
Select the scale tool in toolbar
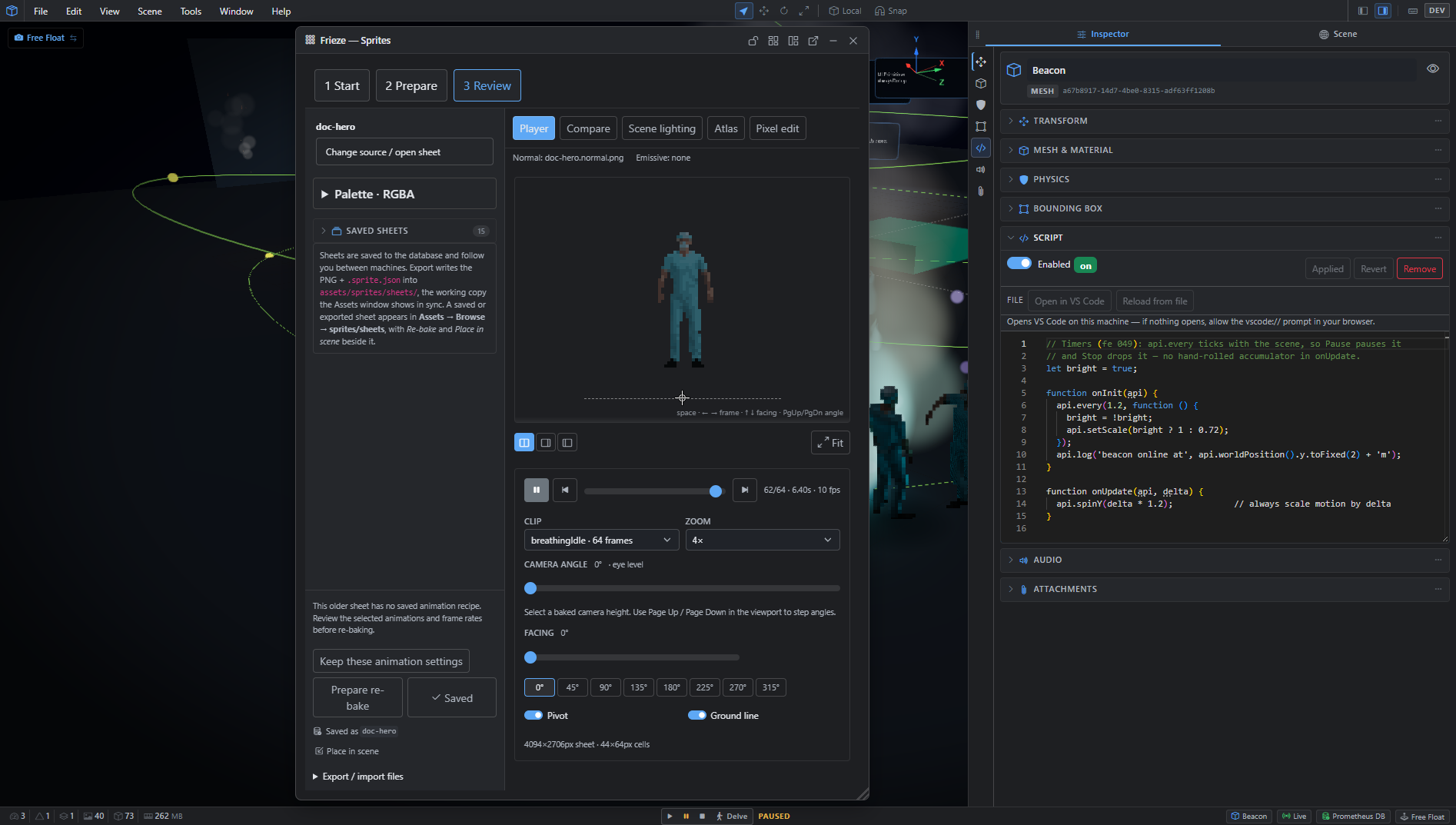click(x=803, y=11)
